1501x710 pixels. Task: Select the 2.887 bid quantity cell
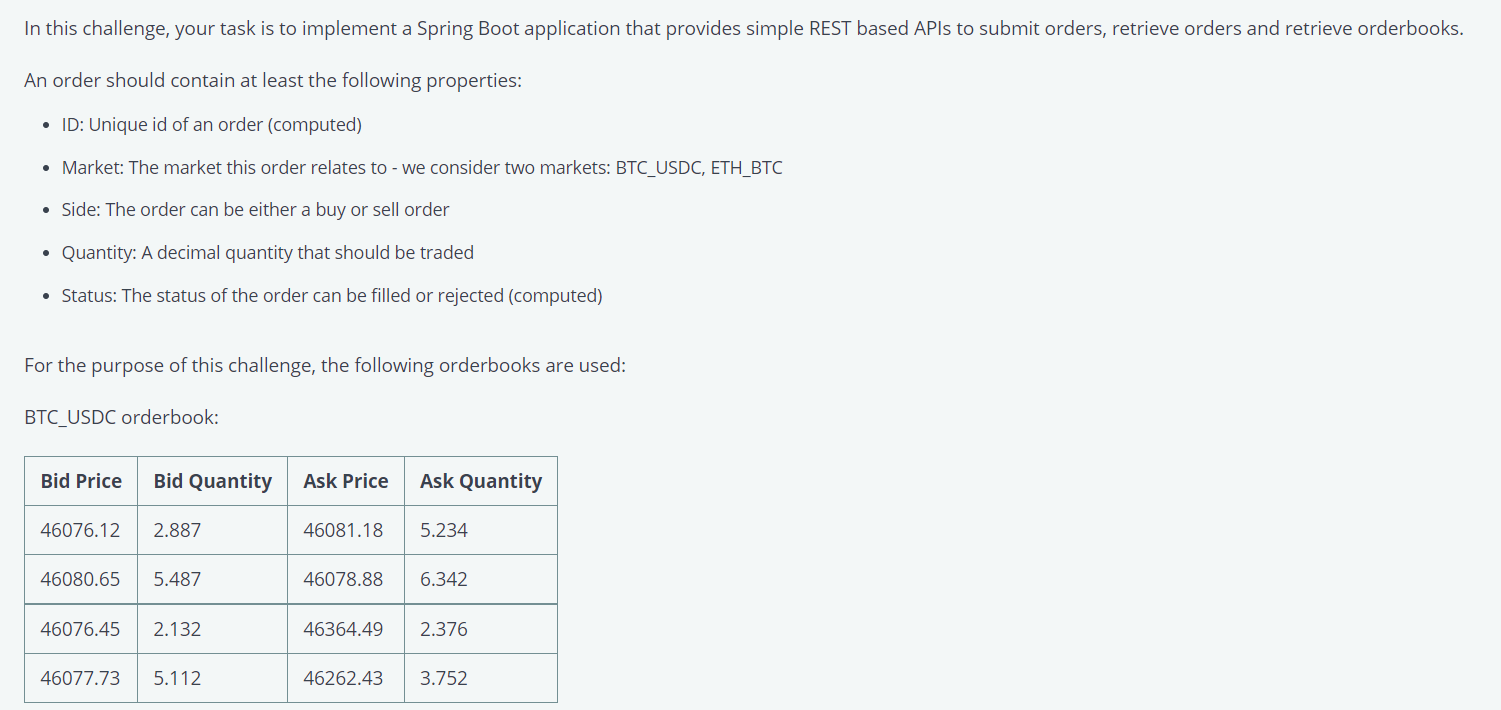212,530
